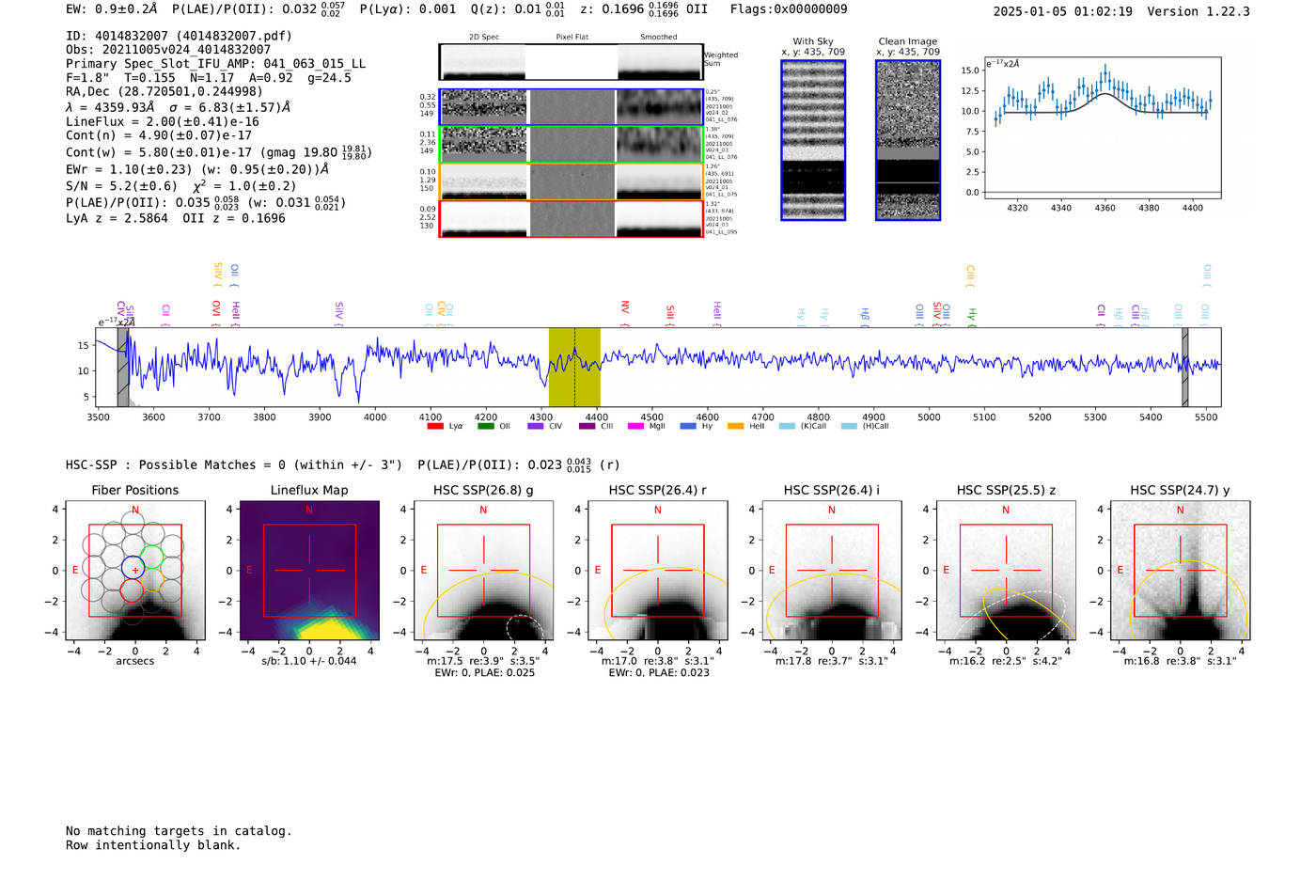Click the red fiber circle in Fiber Positions

pyautogui.click(x=132, y=590)
